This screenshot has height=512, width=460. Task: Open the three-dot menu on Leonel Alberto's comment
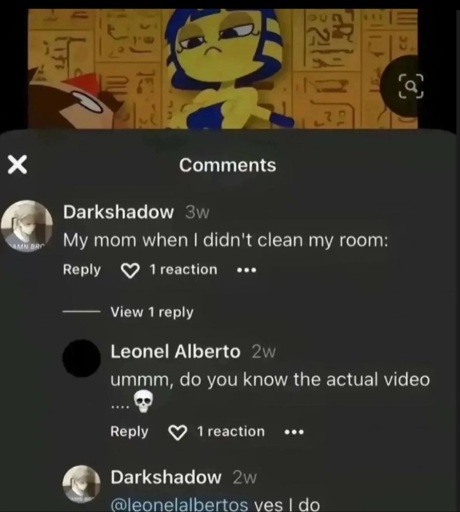pos(294,432)
